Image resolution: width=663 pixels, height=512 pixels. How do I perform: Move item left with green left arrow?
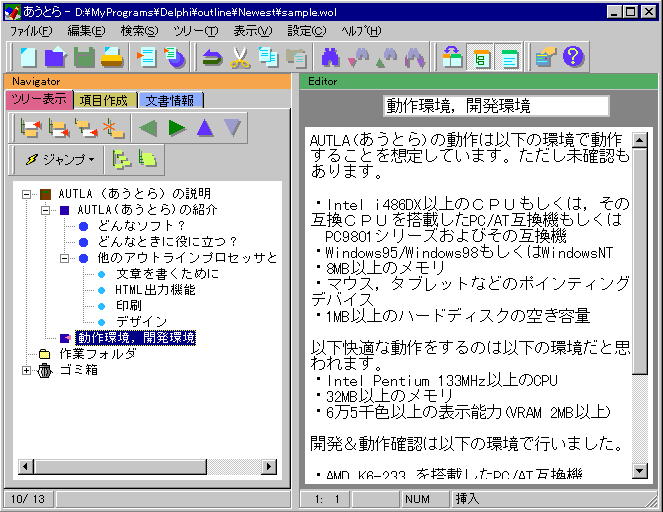(x=148, y=128)
